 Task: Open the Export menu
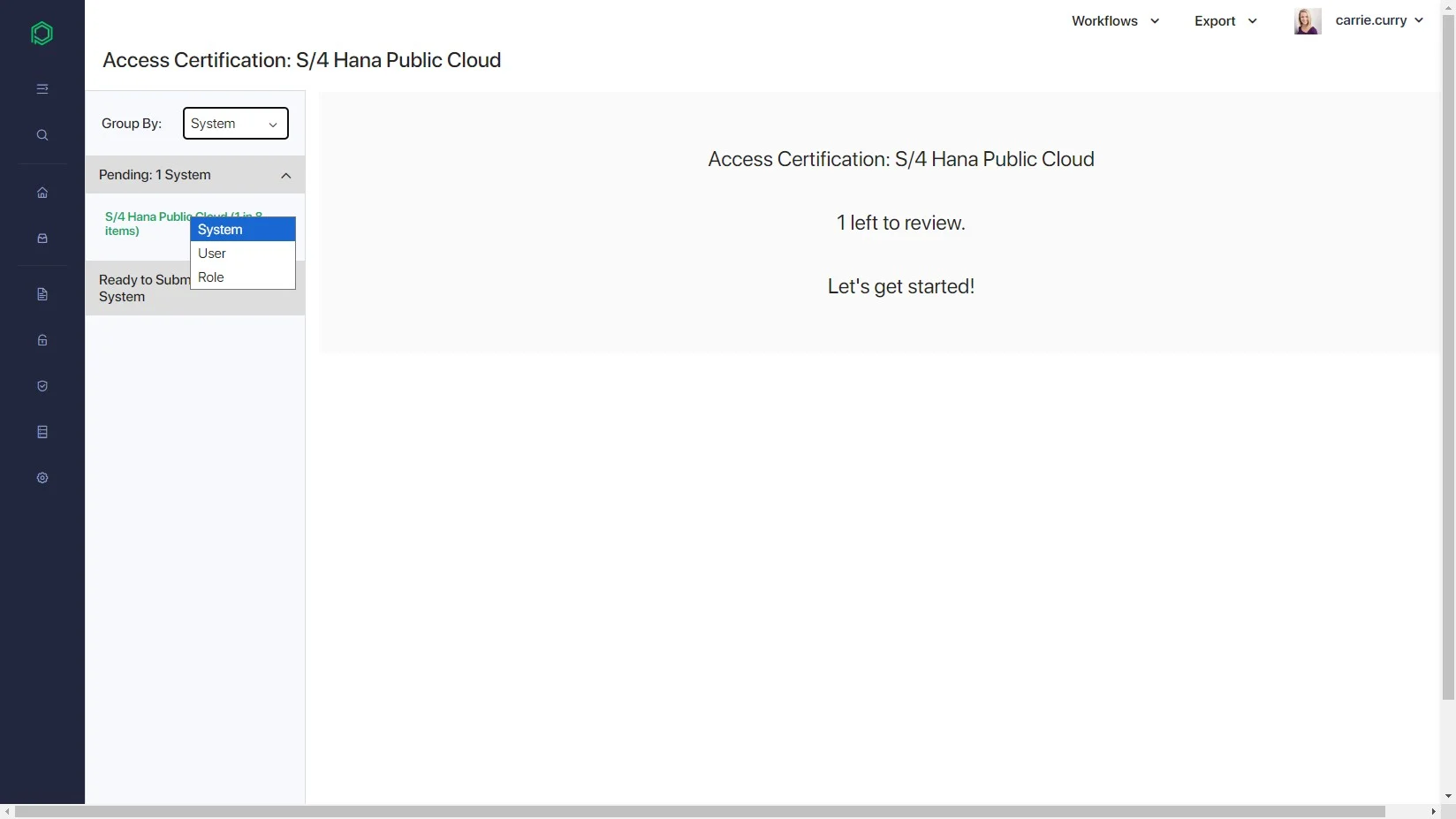click(1225, 21)
